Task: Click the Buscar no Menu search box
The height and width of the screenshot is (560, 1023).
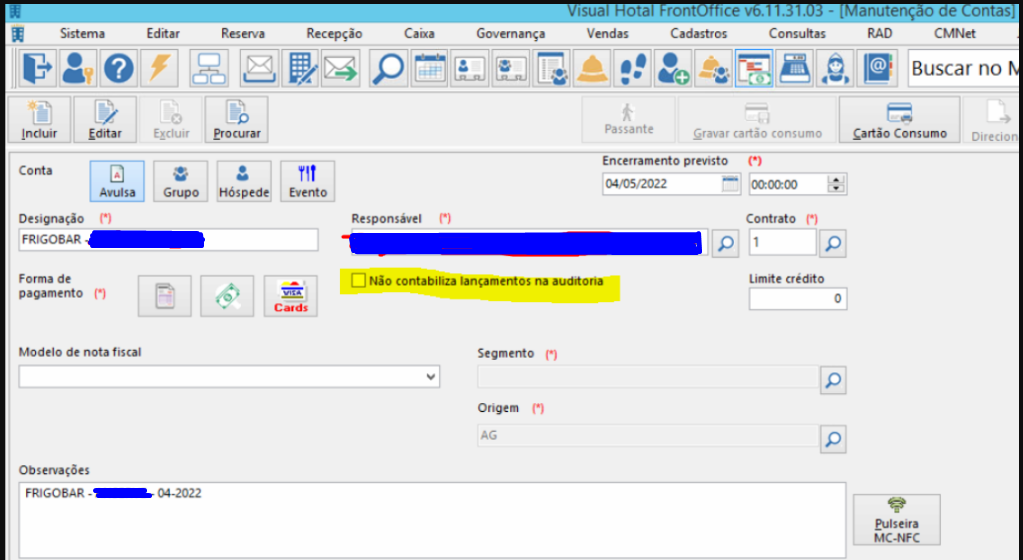Action: click(x=964, y=68)
